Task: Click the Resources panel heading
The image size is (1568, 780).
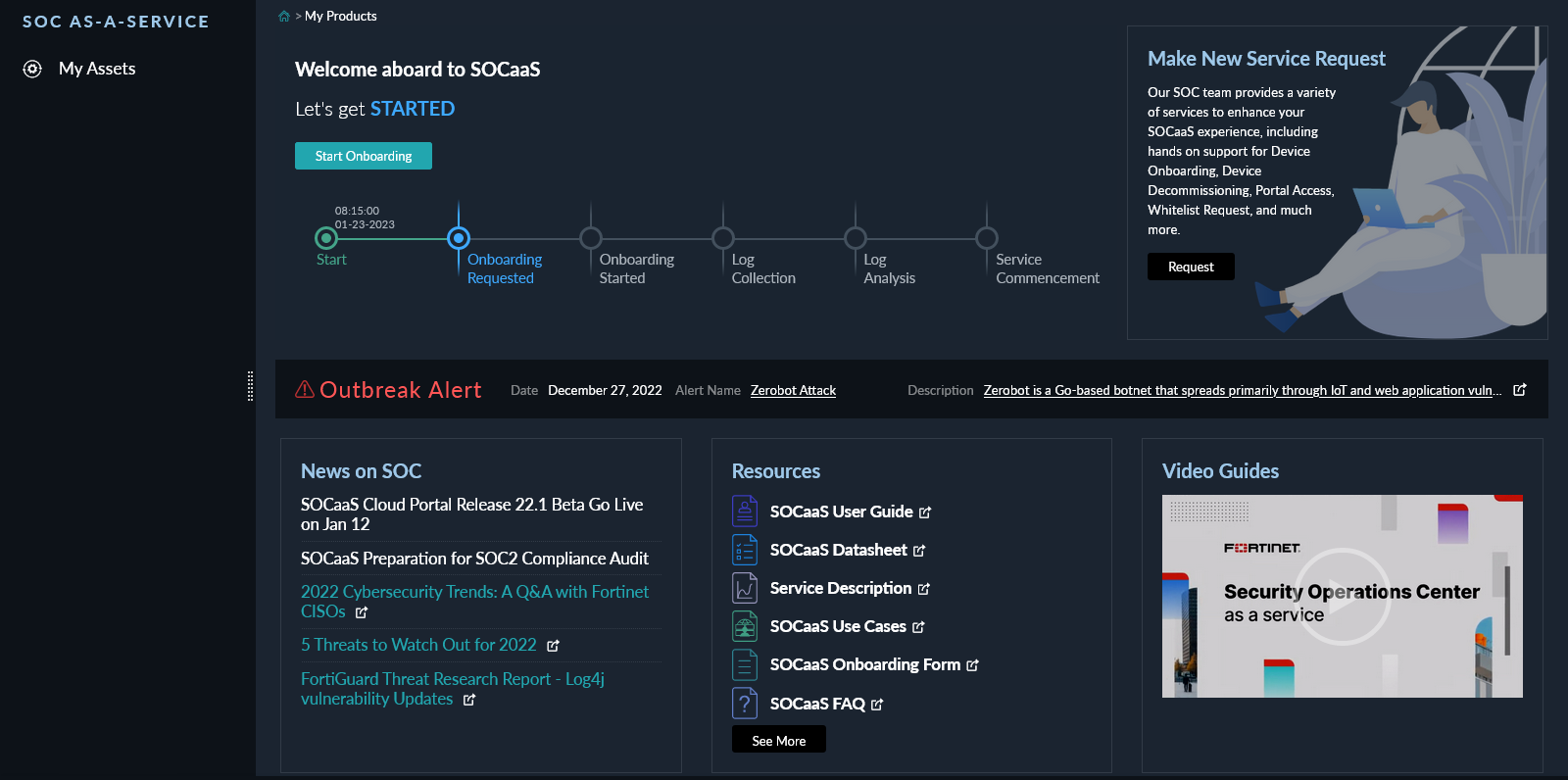Action: point(776,471)
